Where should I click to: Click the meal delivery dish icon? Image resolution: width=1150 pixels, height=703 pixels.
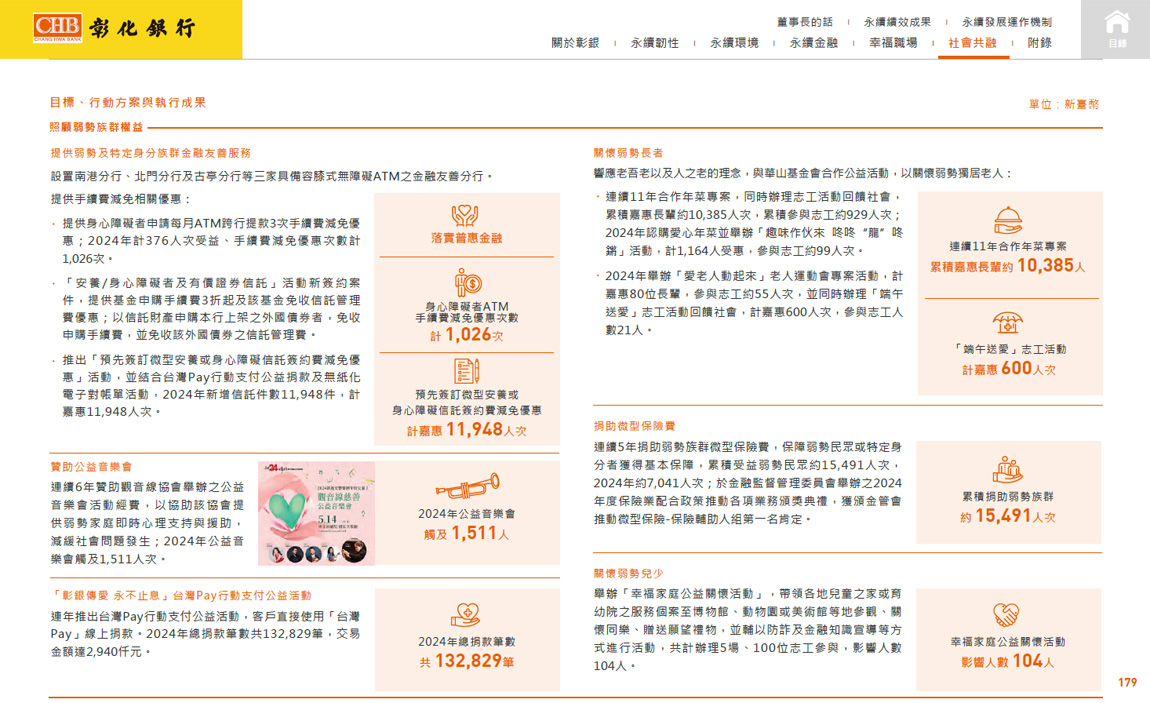pyautogui.click(x=1008, y=220)
